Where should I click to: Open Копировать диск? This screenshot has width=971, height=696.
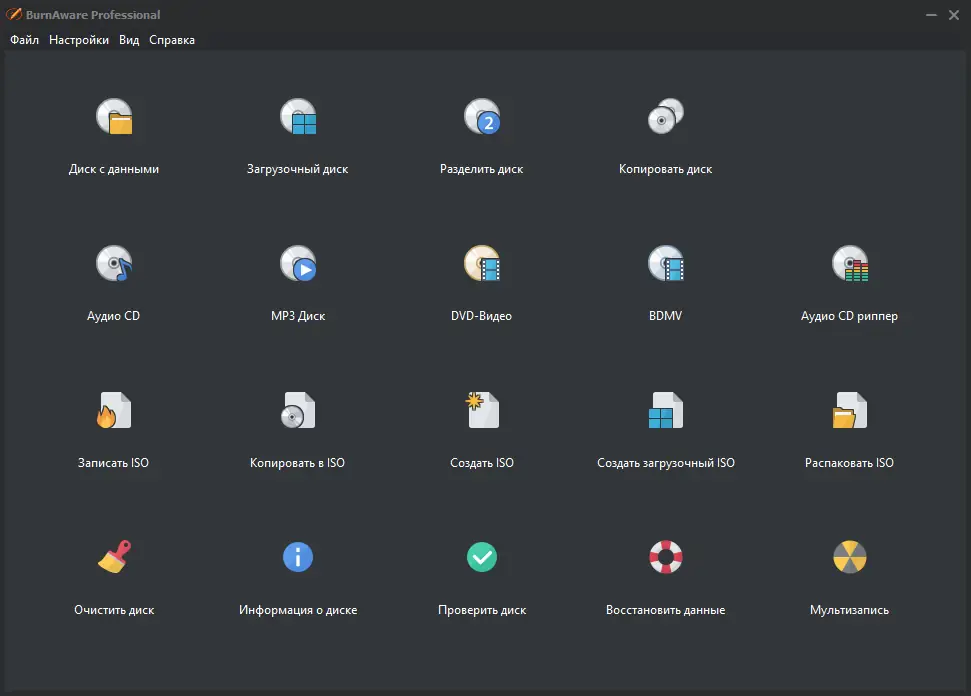pyautogui.click(x=666, y=135)
